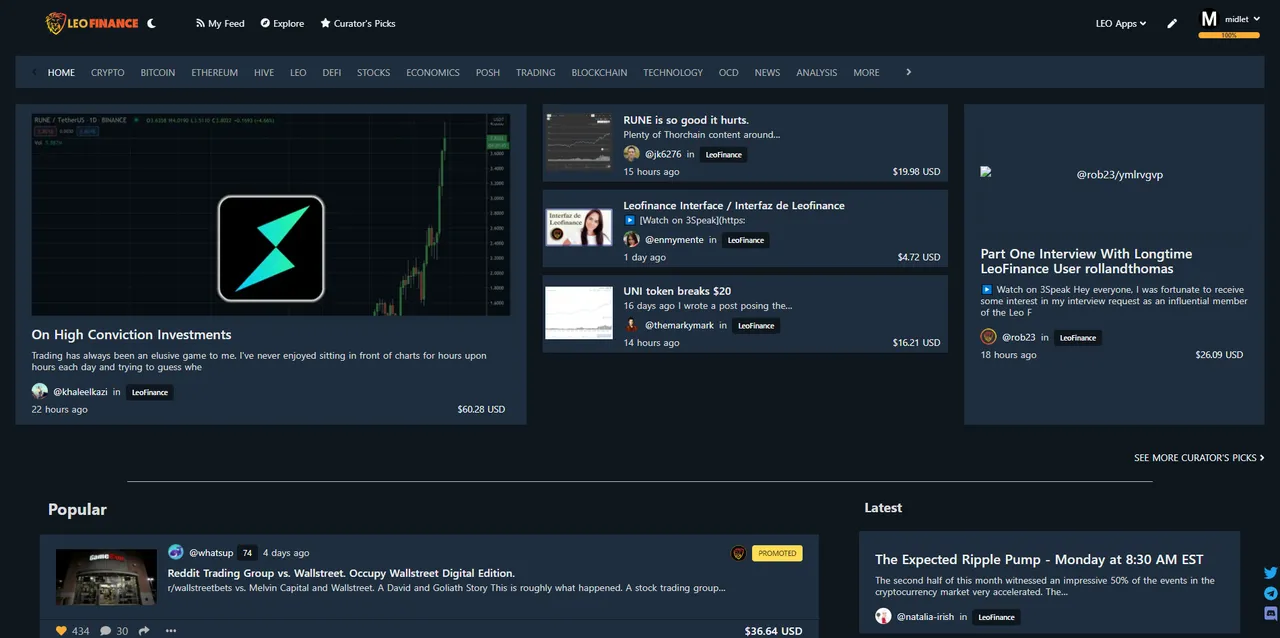The image size is (1280, 638).
Task: Click the RUNE post thumbnail
Action: click(579, 142)
